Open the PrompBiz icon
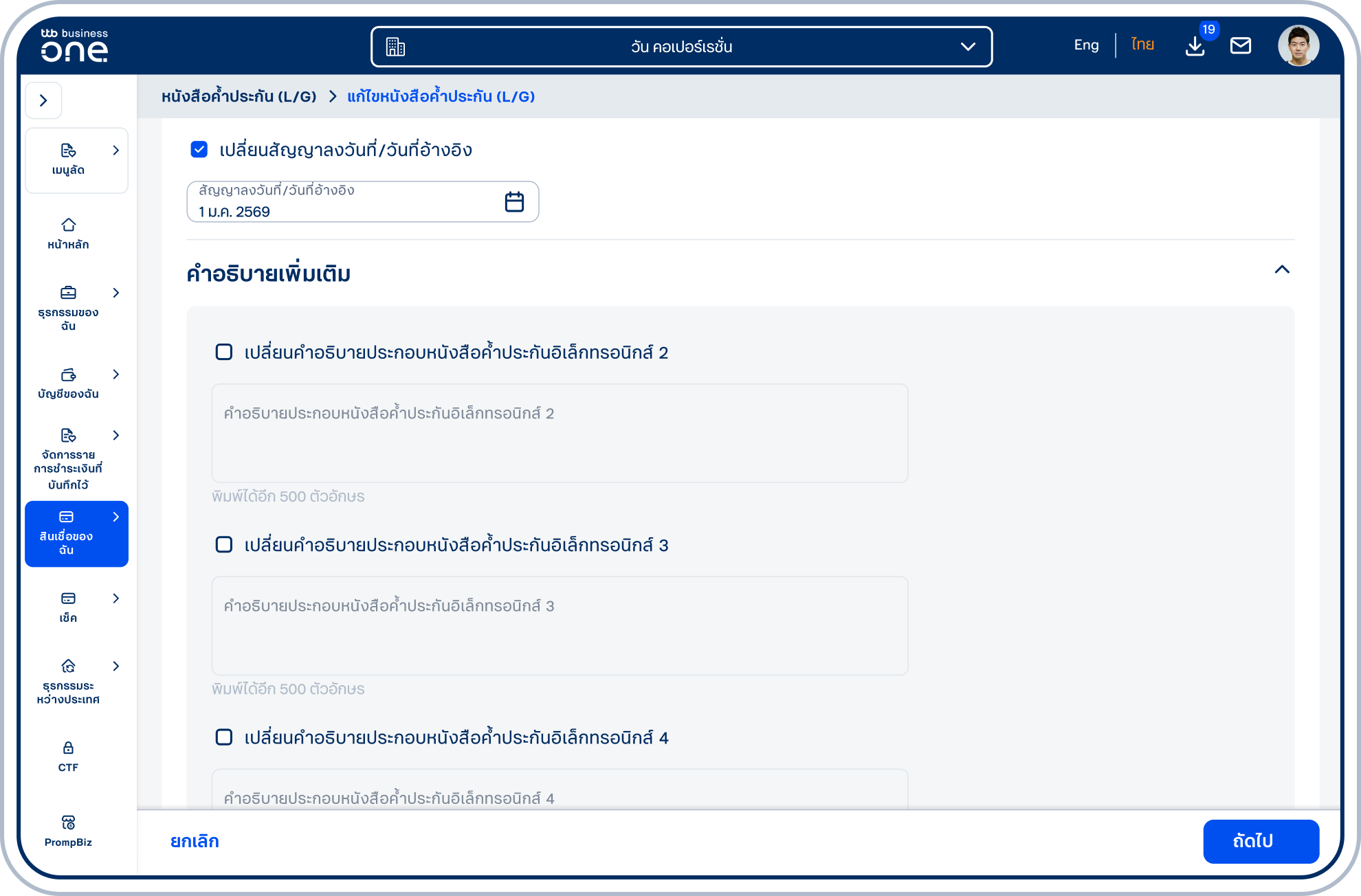Screen dimensions: 1361x896 (x=68, y=822)
